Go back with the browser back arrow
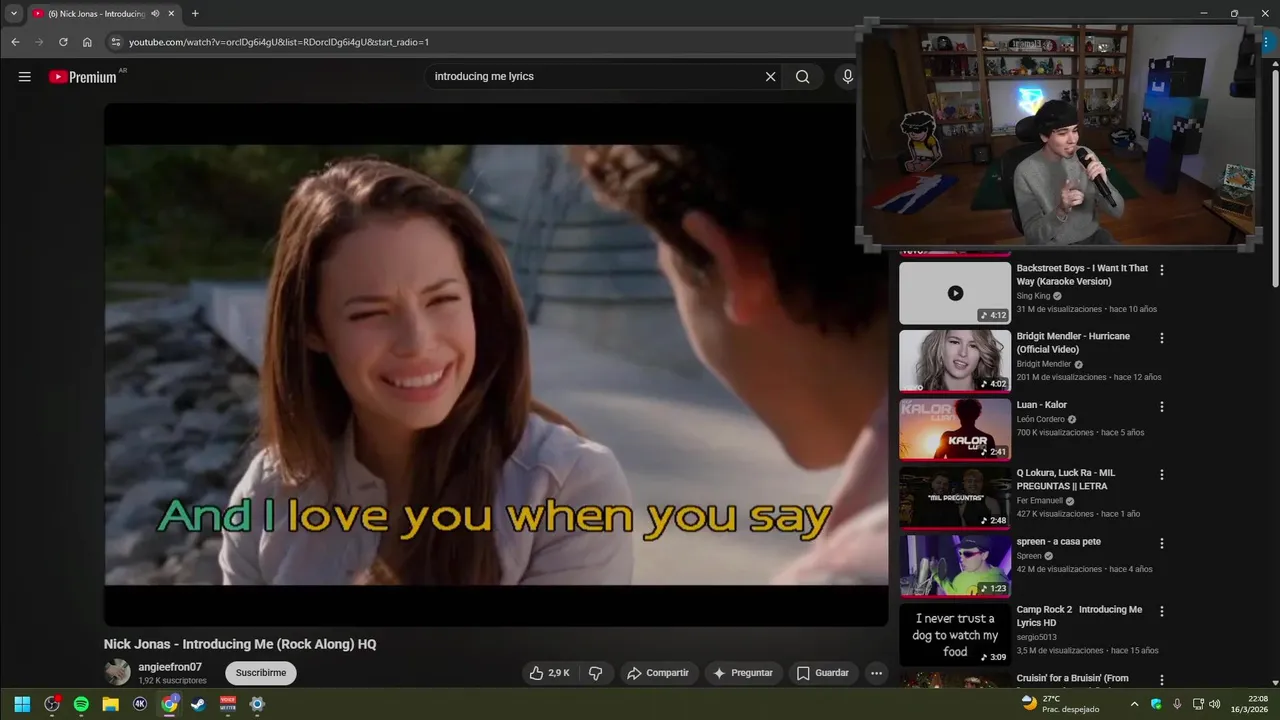The width and height of the screenshot is (1280, 720). [x=15, y=42]
